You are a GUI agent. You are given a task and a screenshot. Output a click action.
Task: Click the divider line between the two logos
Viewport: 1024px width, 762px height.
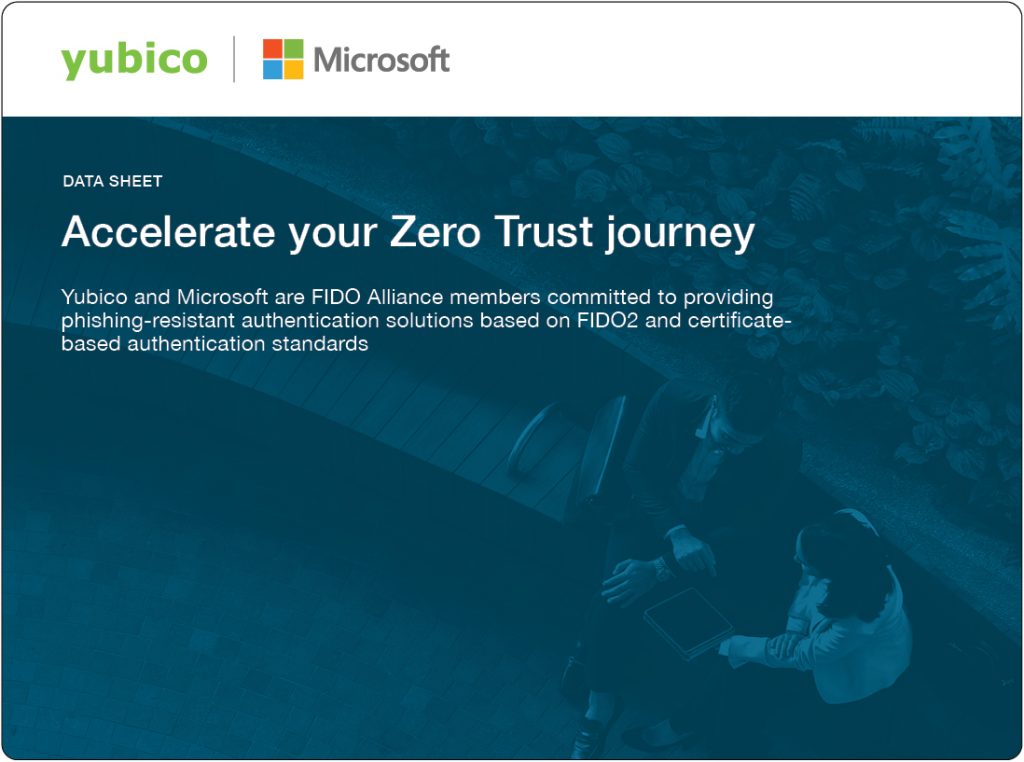[x=234, y=59]
